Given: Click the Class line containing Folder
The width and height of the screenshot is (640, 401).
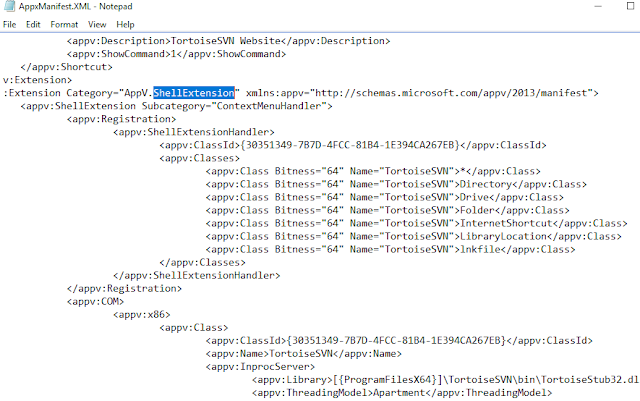Looking at the screenshot, I should (387, 211).
